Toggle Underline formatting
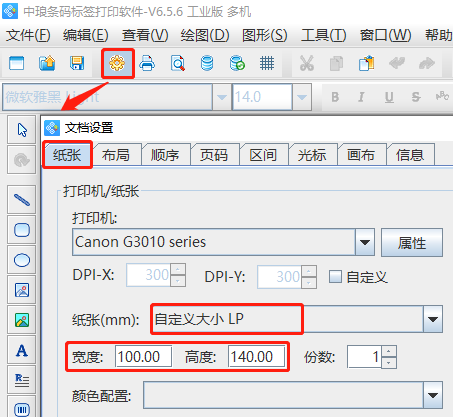This screenshot has height=417, width=453. [389, 97]
